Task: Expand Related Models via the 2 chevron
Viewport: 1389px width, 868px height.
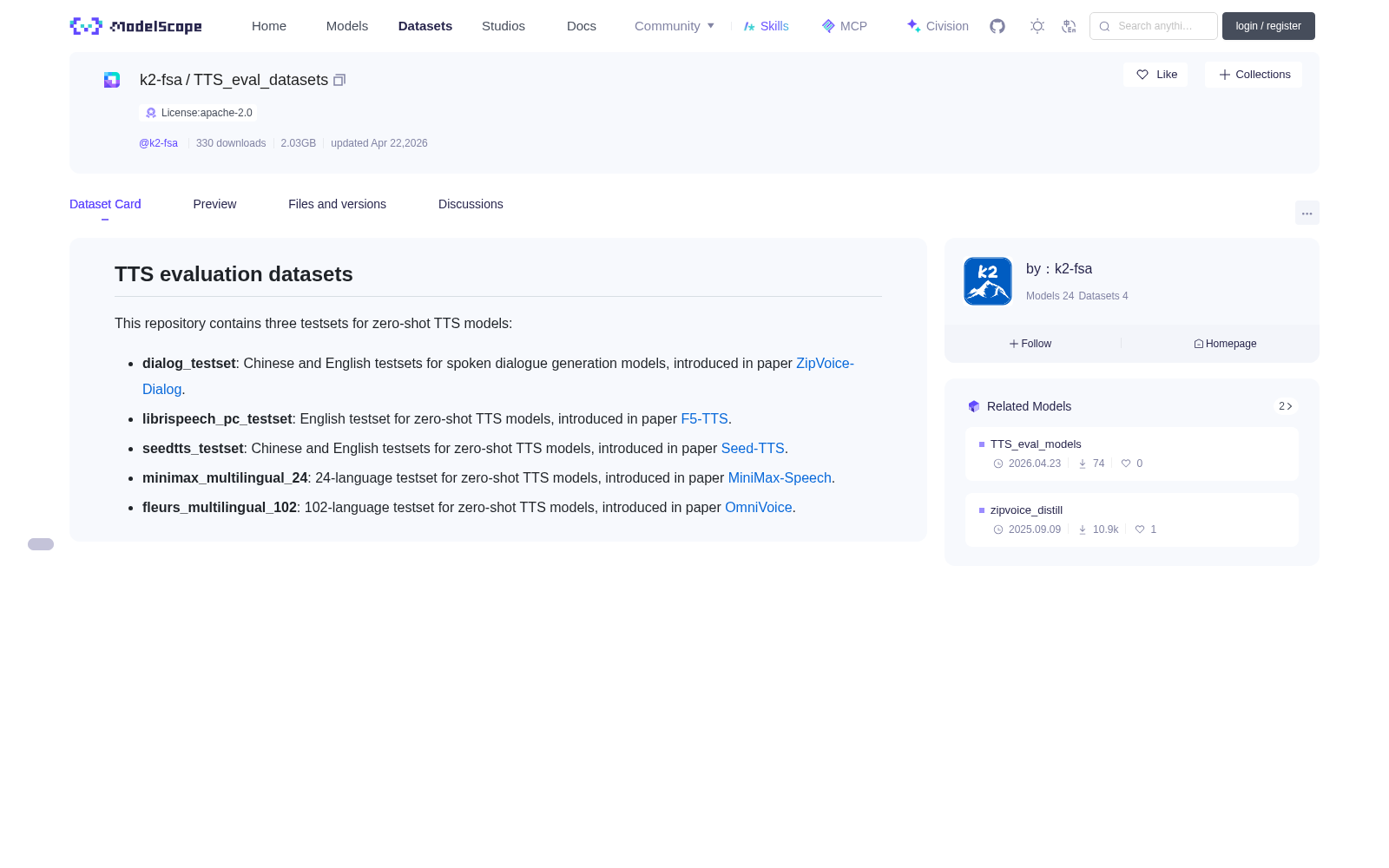Action: (x=1286, y=406)
